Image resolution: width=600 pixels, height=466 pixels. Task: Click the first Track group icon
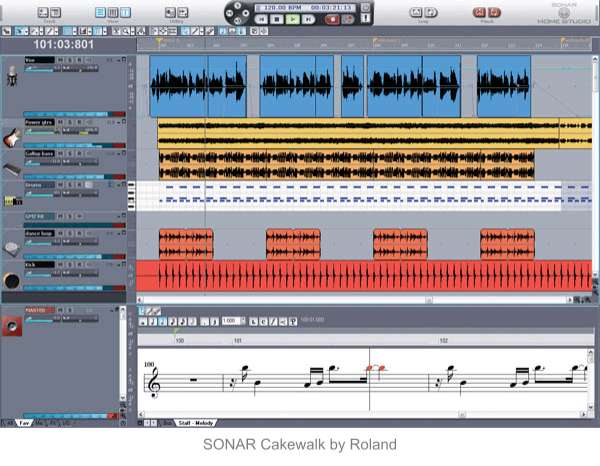[x=43, y=13]
